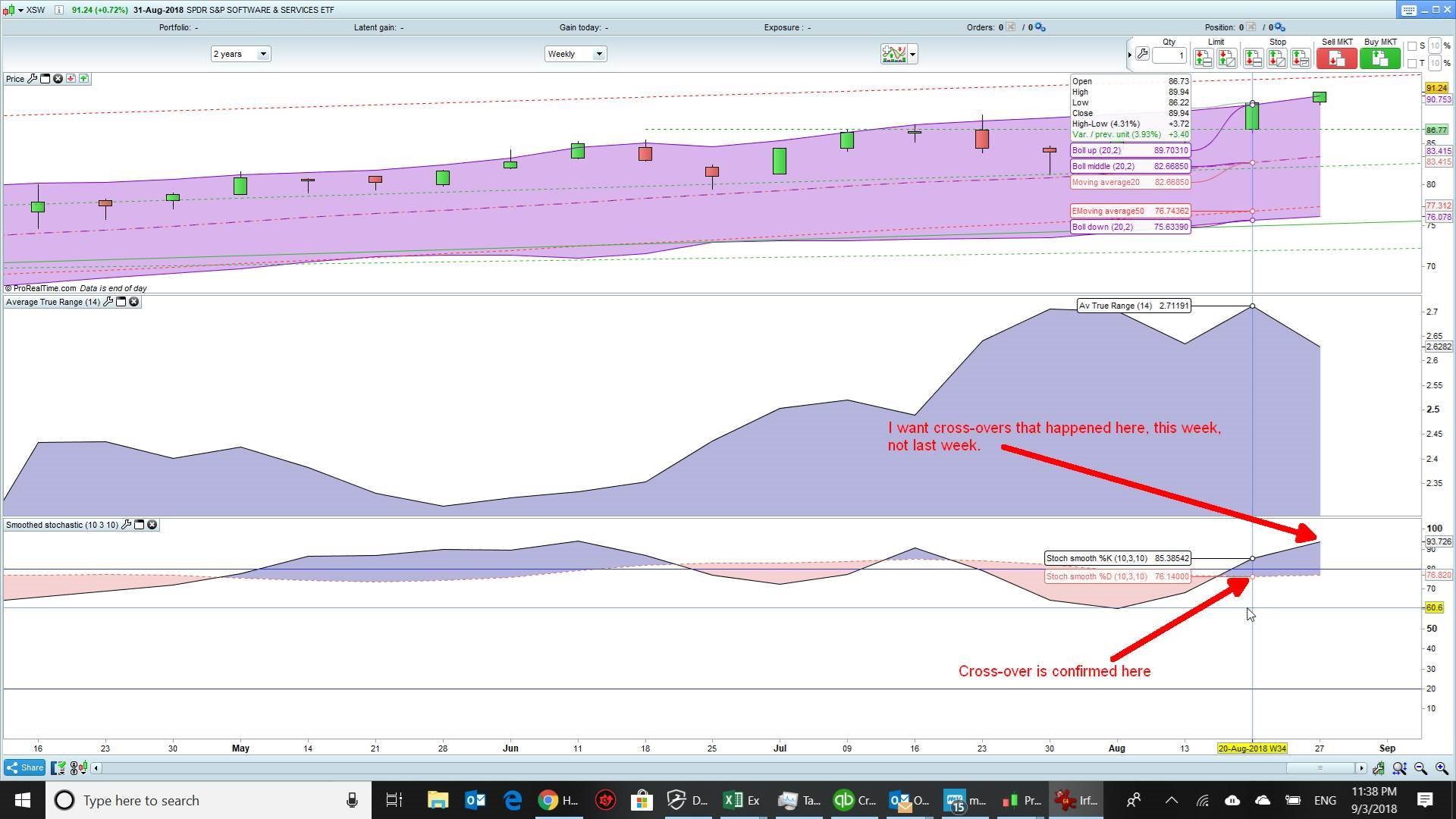Click the third Stop order icon
This screenshot has height=819, width=1456.
pos(1301,58)
